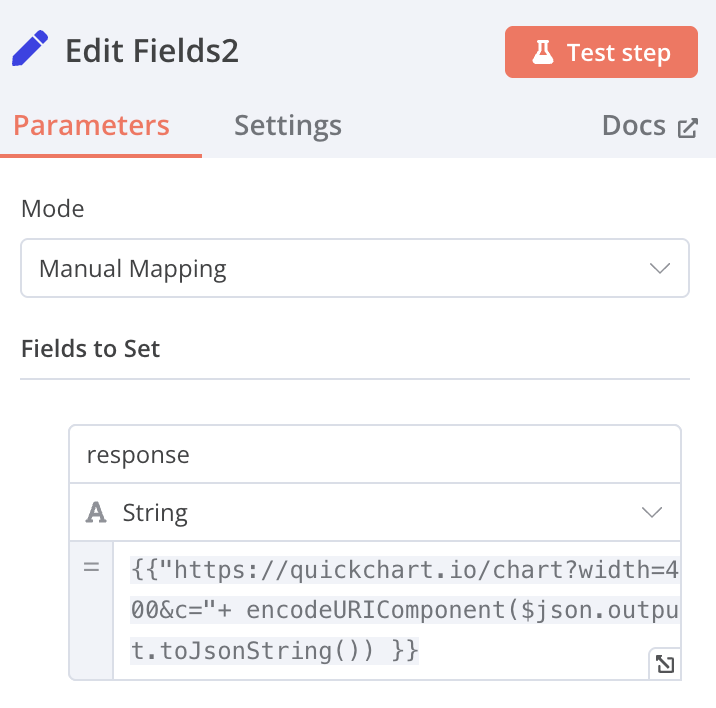Click the Mode label text
Image resolution: width=716 pixels, height=708 pixels.
coord(53,209)
